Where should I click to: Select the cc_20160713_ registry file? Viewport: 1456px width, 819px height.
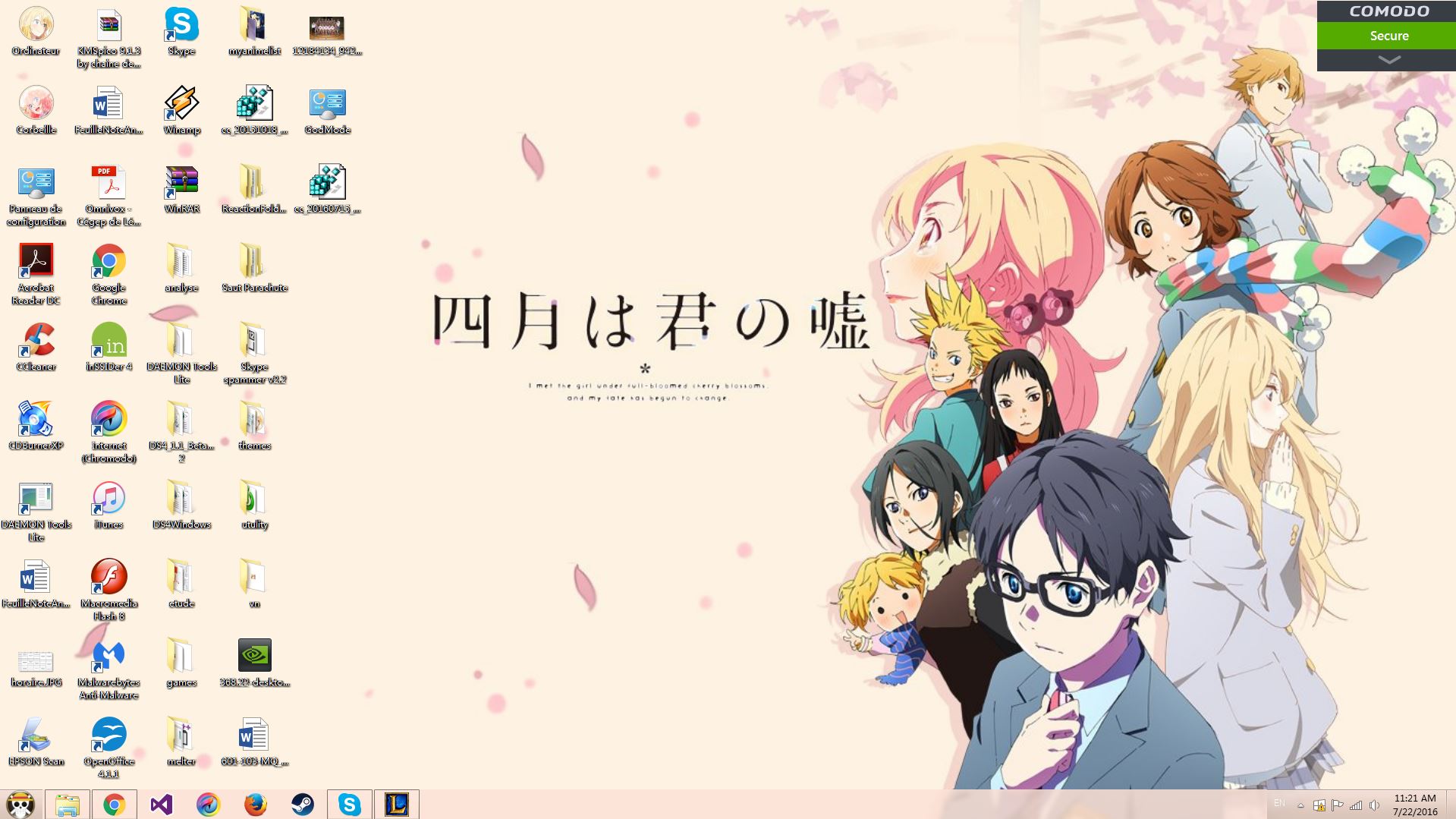tap(327, 189)
